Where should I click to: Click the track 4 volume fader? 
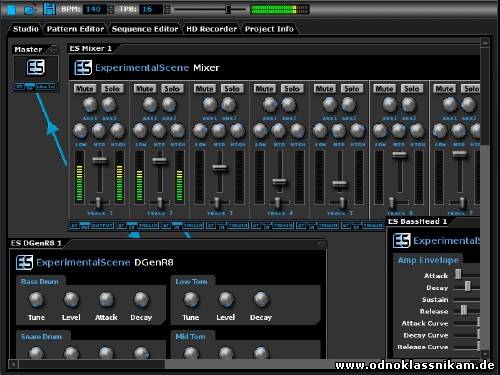coord(279,182)
